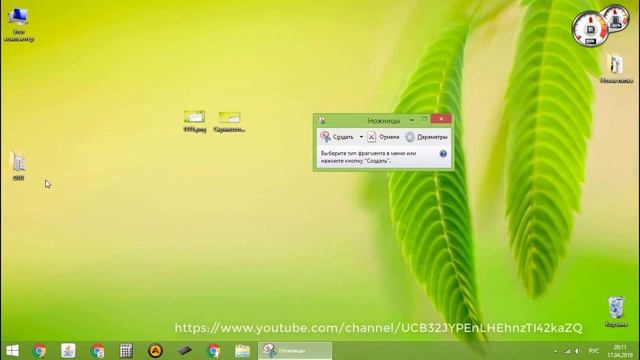Select the Ножницы taskbar button

pyautogui.click(x=295, y=351)
